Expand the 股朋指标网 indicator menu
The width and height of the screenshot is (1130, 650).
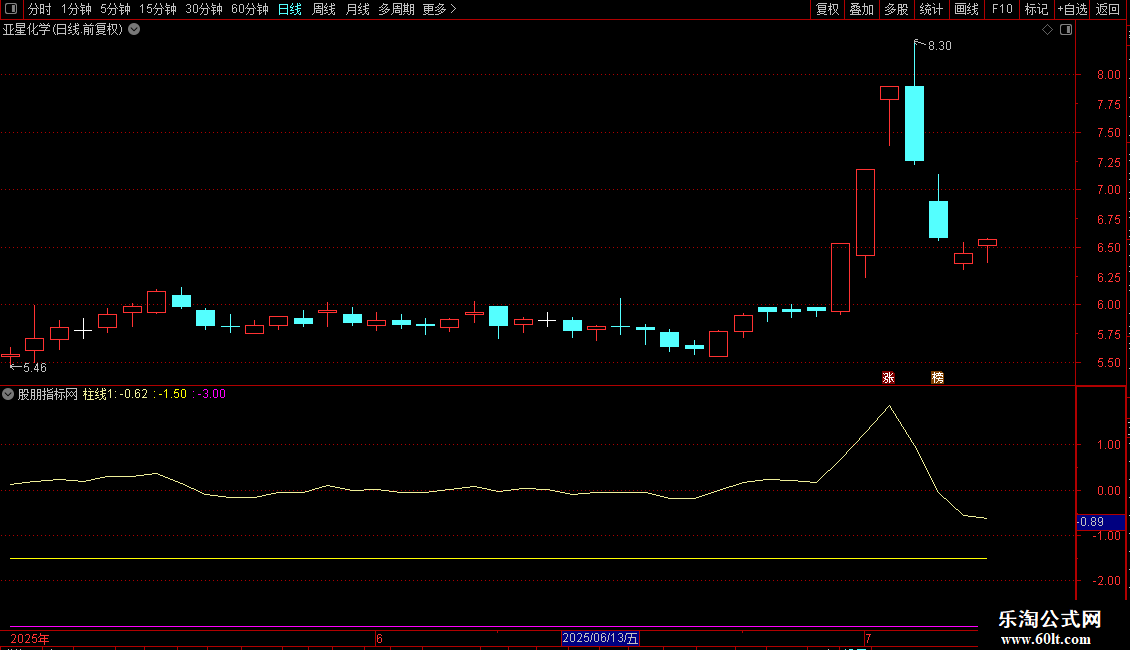pyautogui.click(x=8, y=394)
